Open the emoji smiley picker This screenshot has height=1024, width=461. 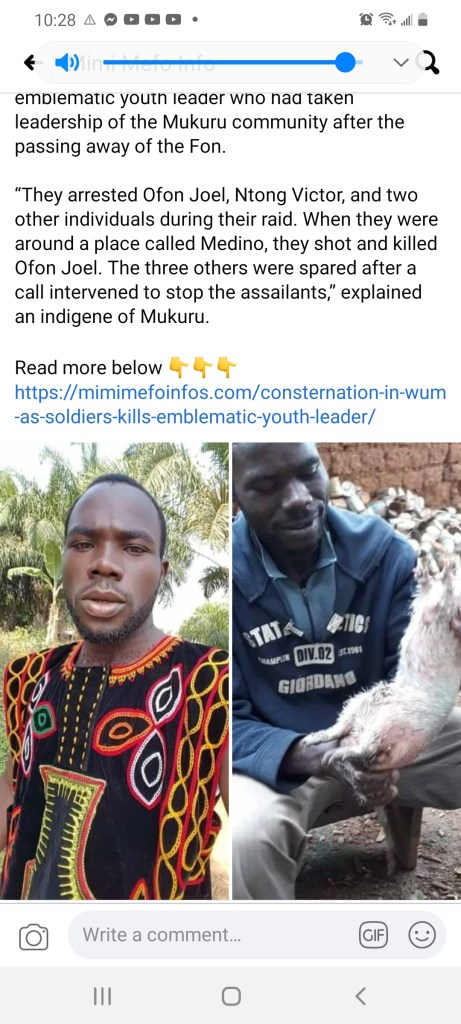click(x=422, y=936)
